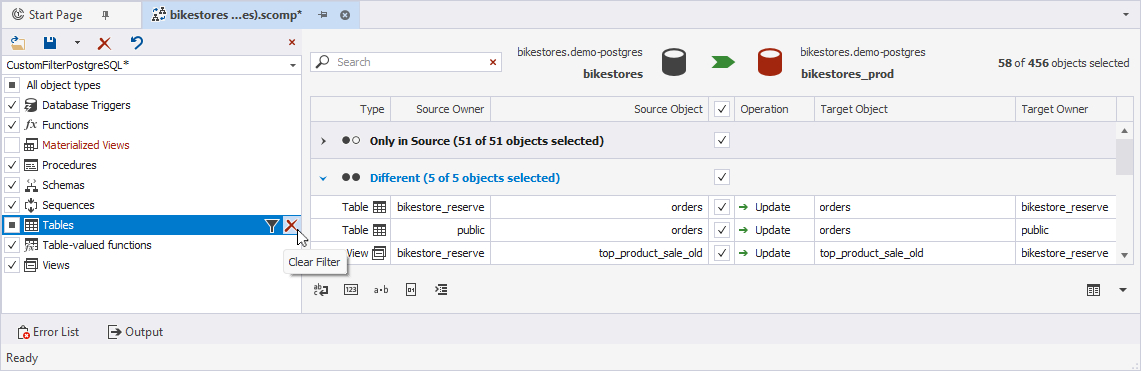Click the Materialized Views icon
Viewport: 1141px width, 371px height.
point(31,145)
